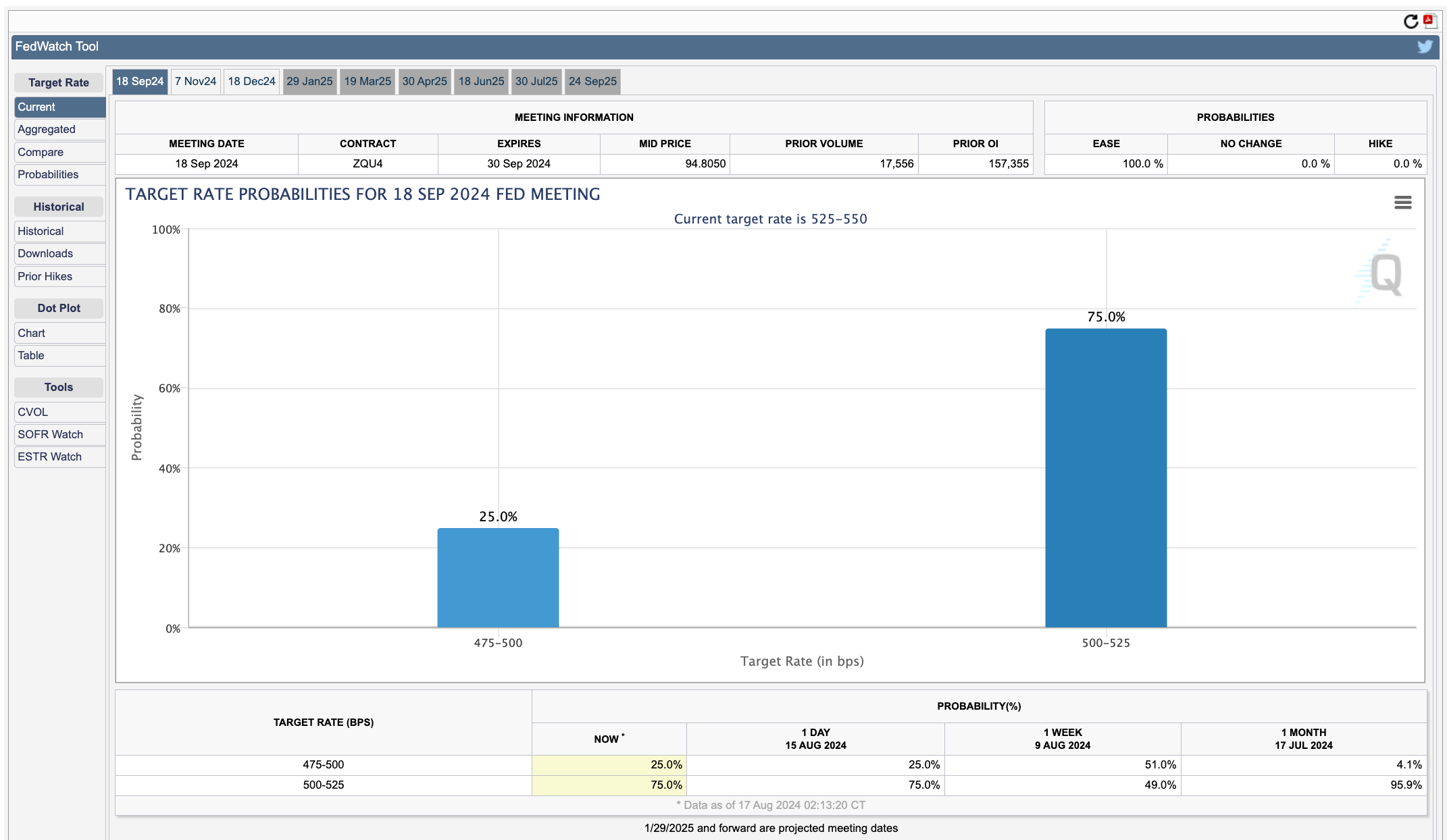Switch to the 7 Nov24 tab
Image resolution: width=1447 pixels, height=840 pixels.
coord(196,82)
